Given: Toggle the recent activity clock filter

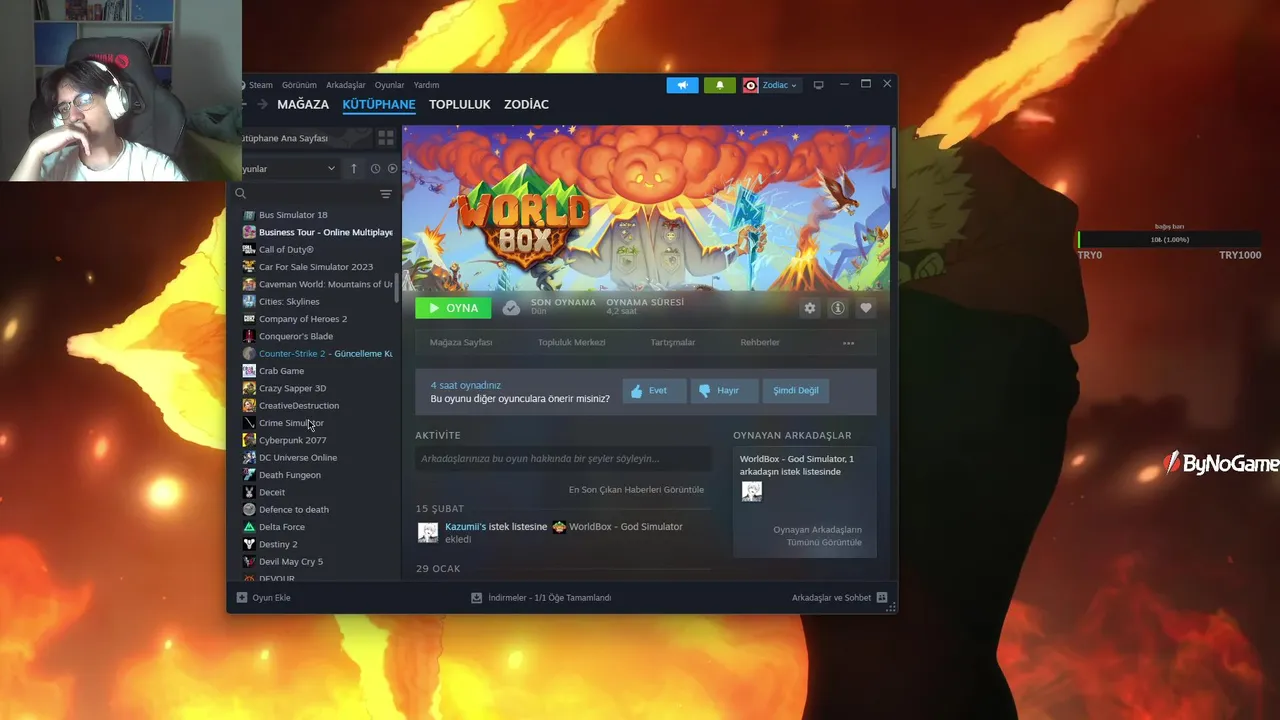Looking at the screenshot, I should point(375,169).
